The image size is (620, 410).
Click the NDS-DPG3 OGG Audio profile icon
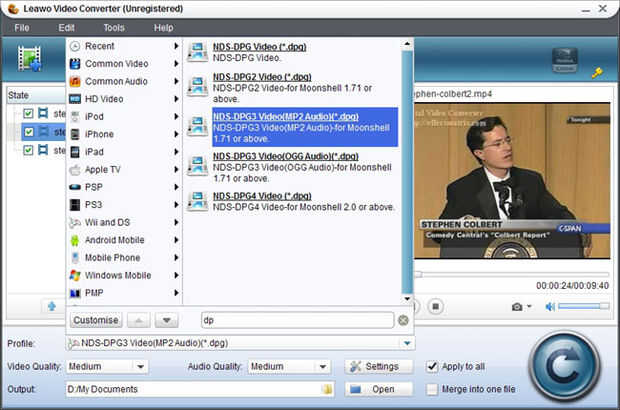click(197, 166)
